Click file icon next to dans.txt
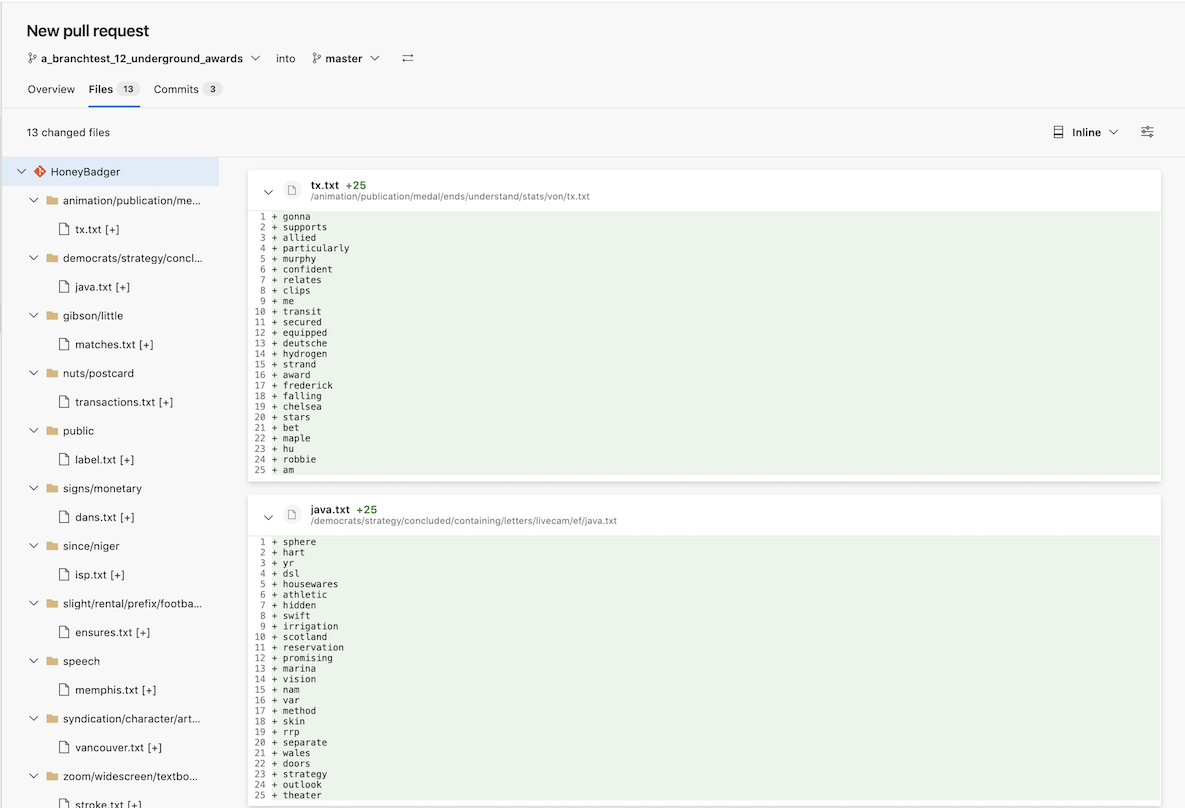The image size is (1185, 808). click(64, 517)
